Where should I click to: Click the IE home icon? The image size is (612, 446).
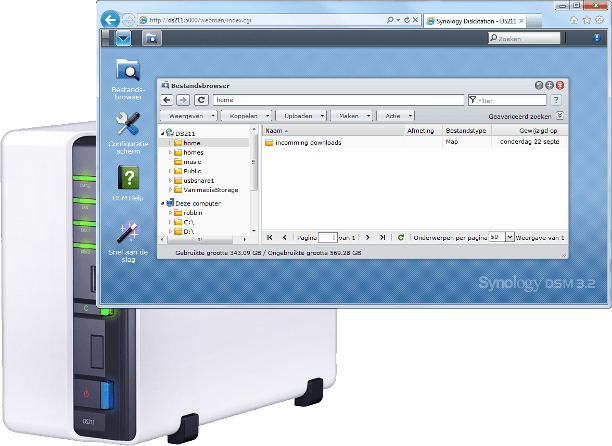click(574, 20)
